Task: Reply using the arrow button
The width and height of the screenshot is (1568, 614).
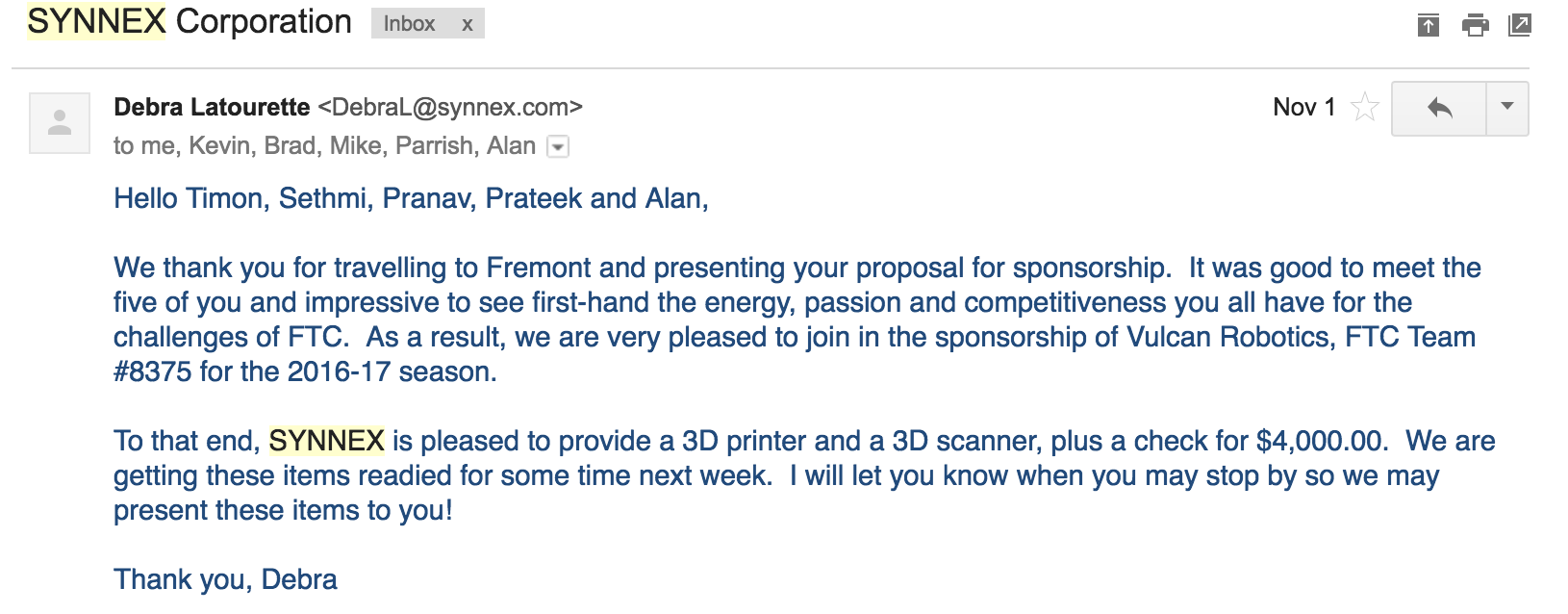Action: pos(1439,108)
